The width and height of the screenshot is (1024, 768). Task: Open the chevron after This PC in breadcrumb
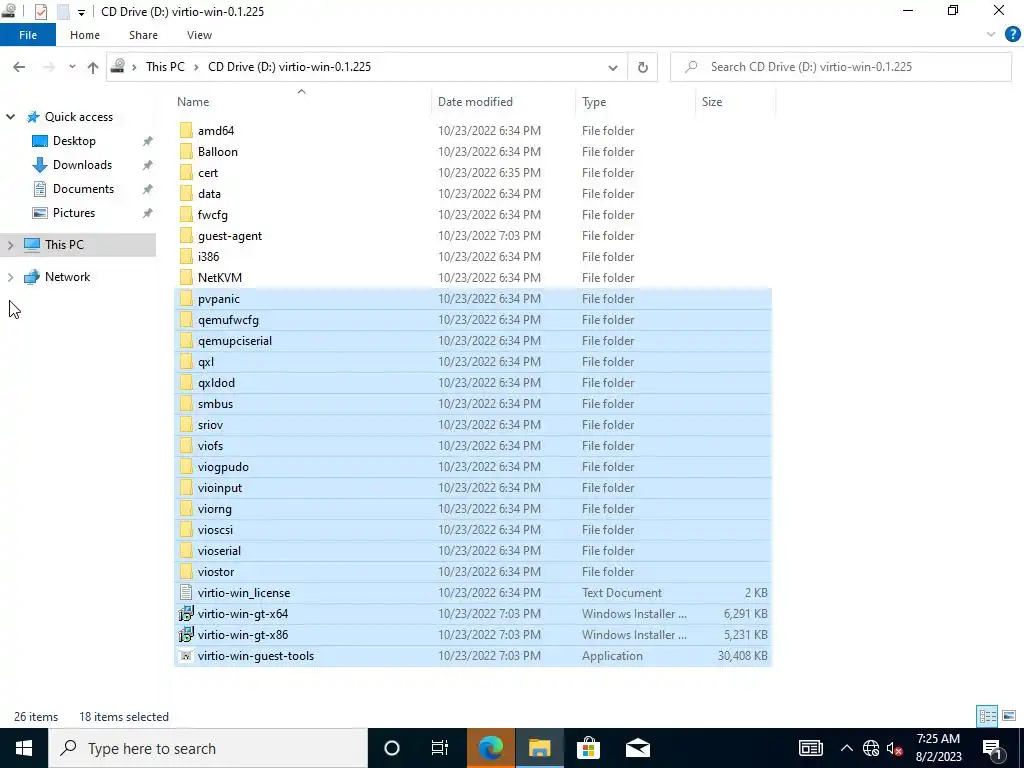point(196,67)
